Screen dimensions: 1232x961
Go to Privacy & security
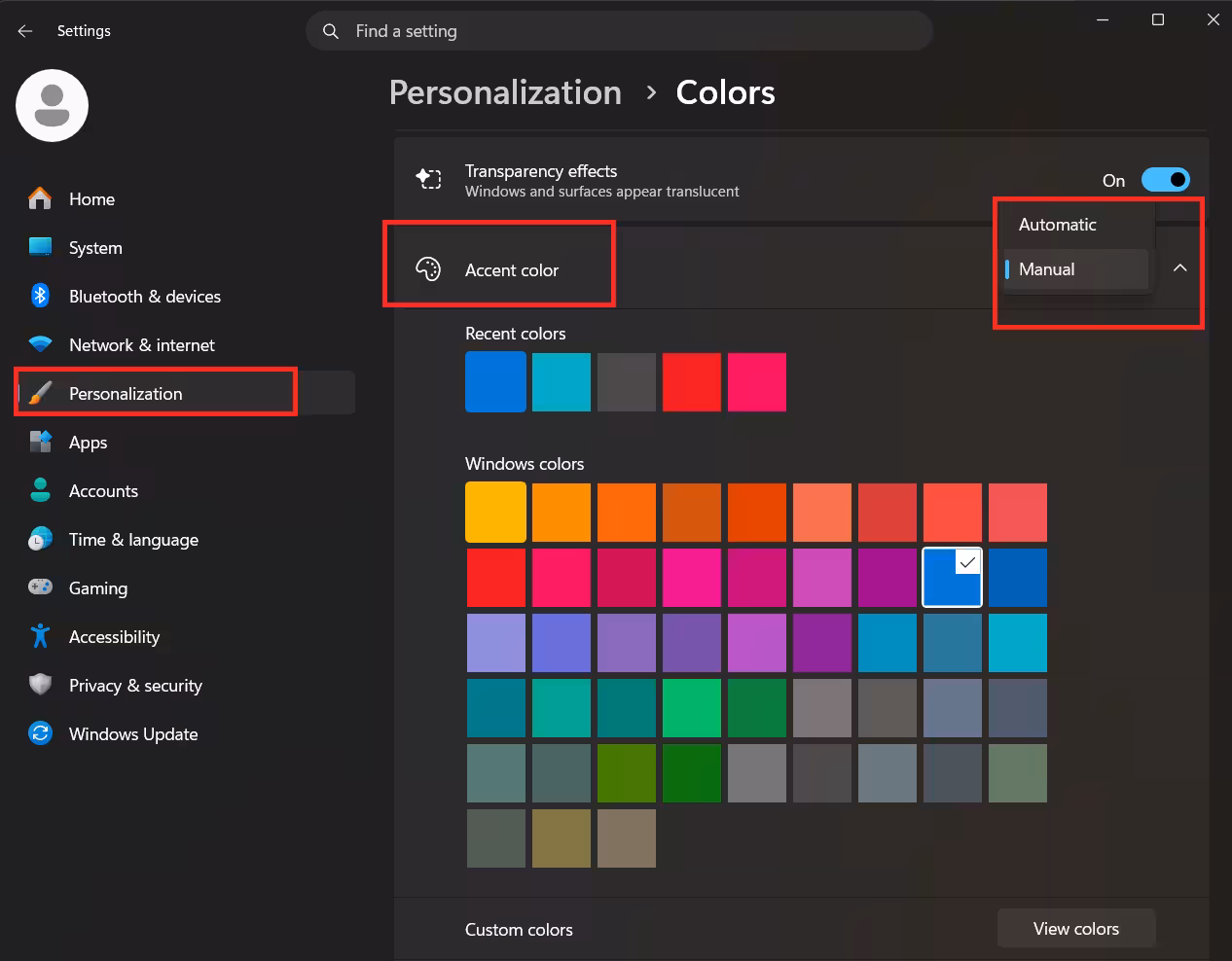(x=185, y=685)
